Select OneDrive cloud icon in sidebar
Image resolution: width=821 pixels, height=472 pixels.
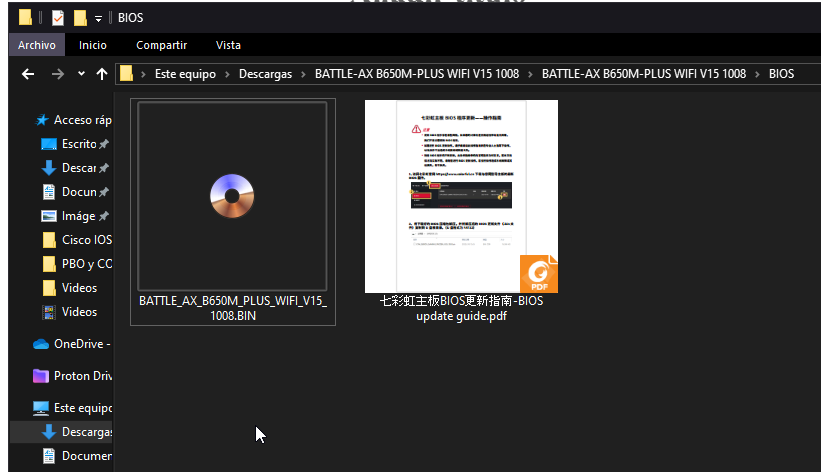(41, 344)
